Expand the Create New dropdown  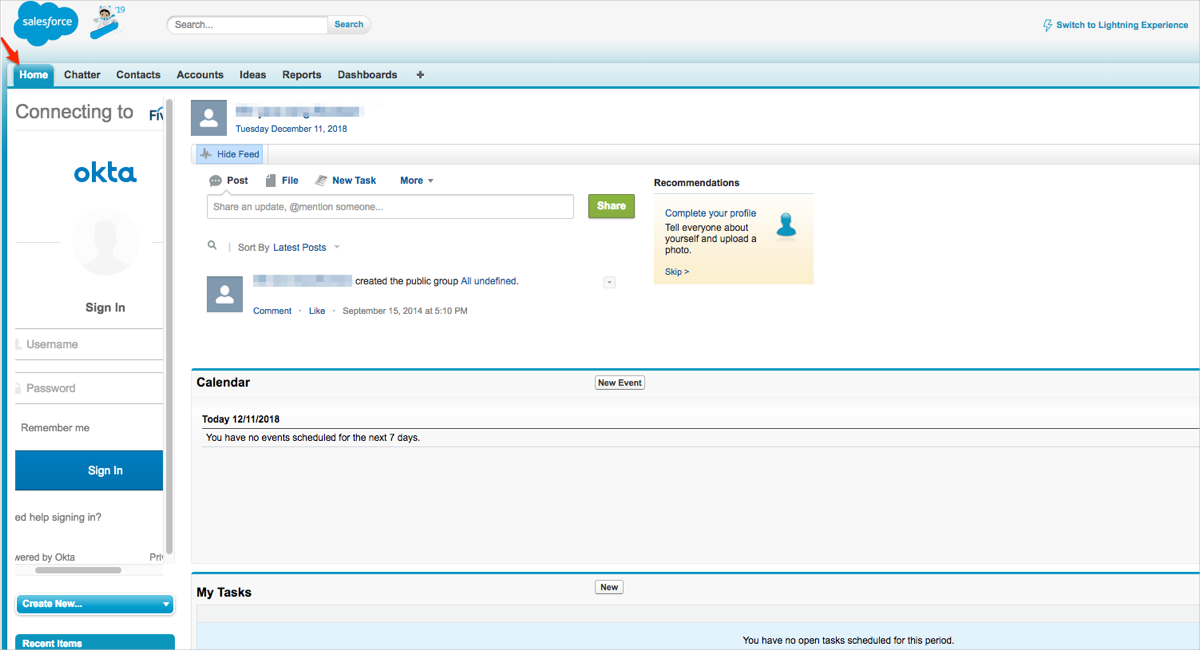coord(95,604)
